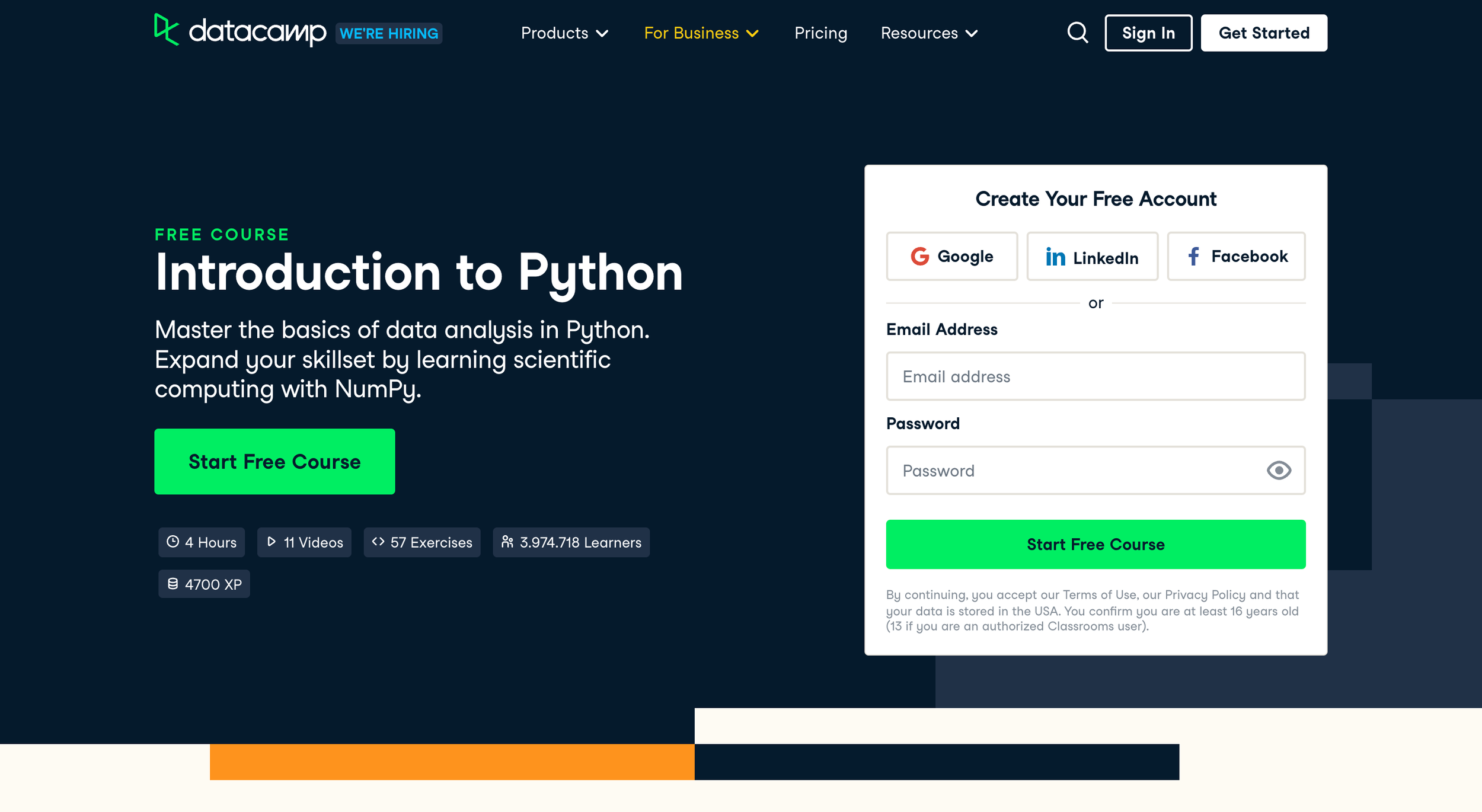Click the code brackets icon beside 57 Exercises

click(378, 542)
